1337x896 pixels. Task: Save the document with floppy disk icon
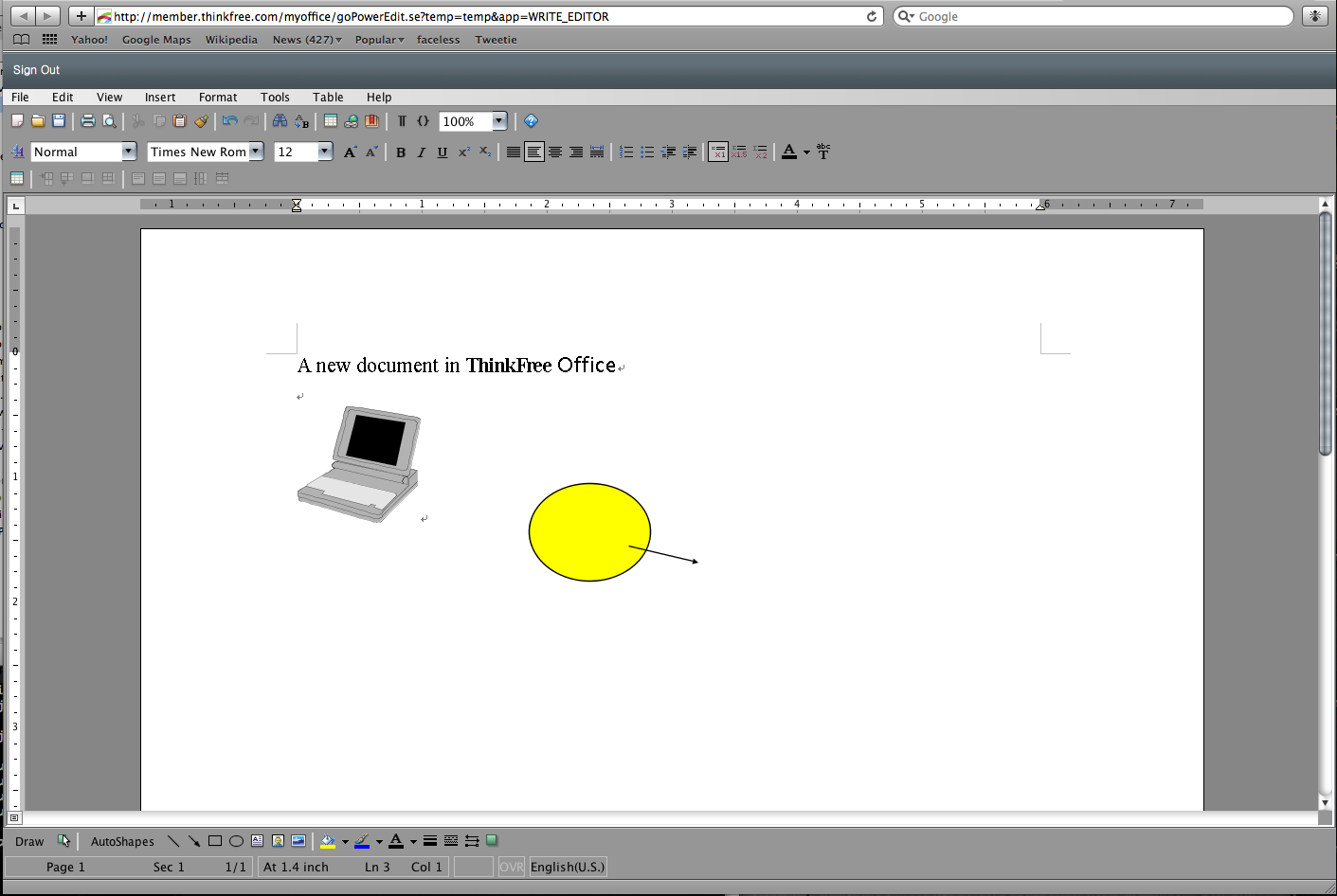click(59, 121)
